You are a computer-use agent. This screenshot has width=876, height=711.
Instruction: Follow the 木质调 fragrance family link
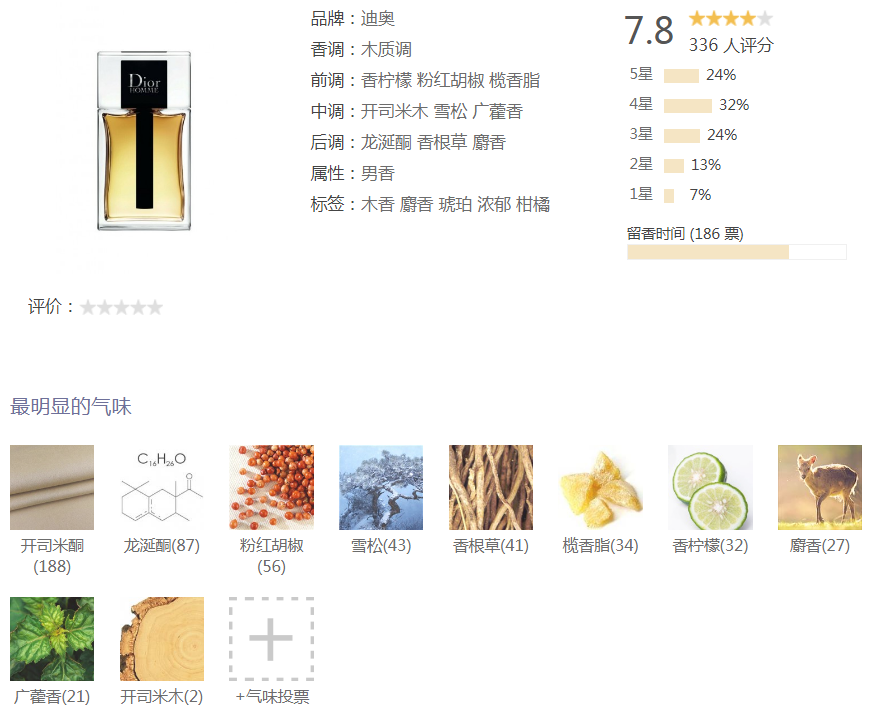(386, 49)
